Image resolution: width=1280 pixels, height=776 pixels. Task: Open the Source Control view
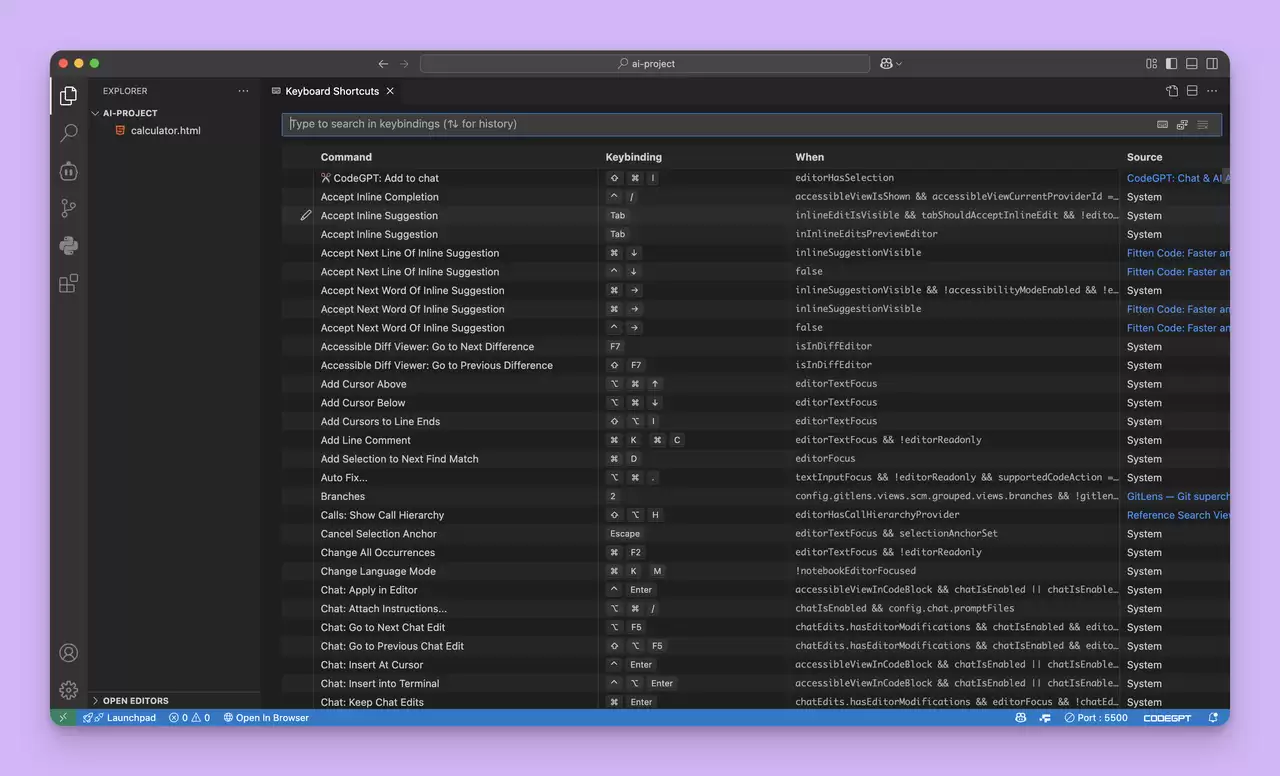[x=68, y=208]
